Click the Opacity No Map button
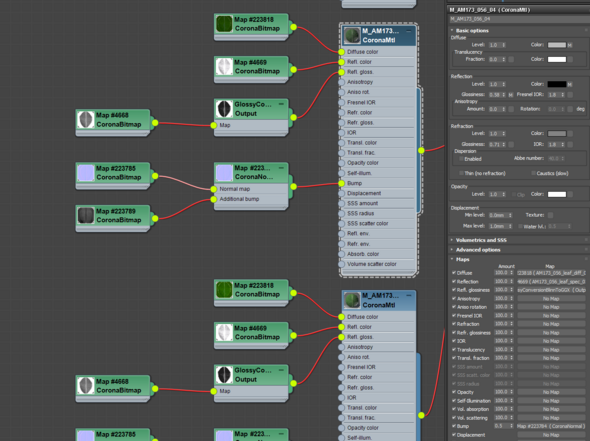The height and width of the screenshot is (441, 590). pyautogui.click(x=551, y=392)
